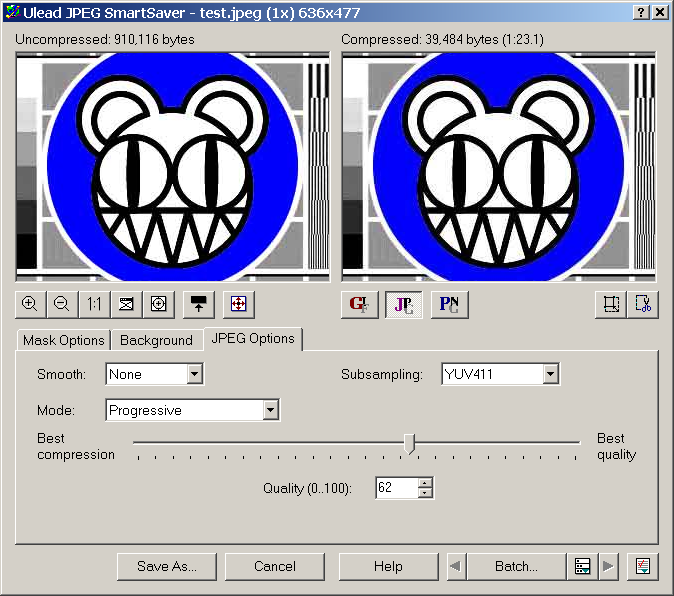Click the 'Quality (0..100):' label
This screenshot has height=596, width=674.
tap(307, 488)
